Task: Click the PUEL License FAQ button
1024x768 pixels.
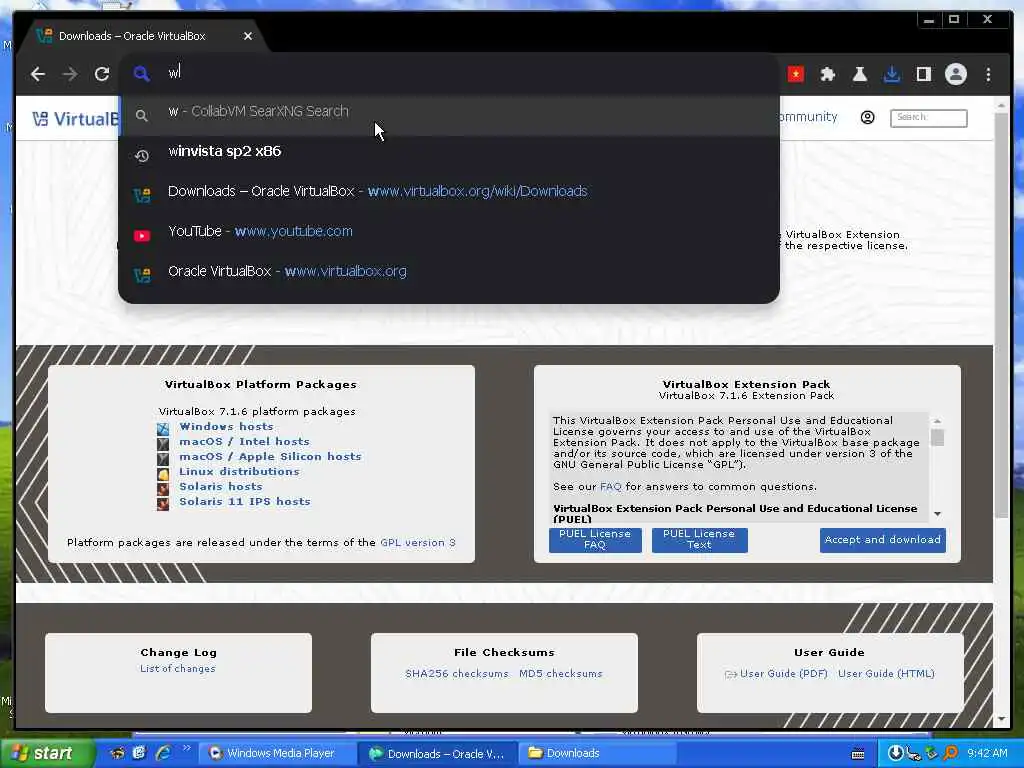Action: point(595,539)
